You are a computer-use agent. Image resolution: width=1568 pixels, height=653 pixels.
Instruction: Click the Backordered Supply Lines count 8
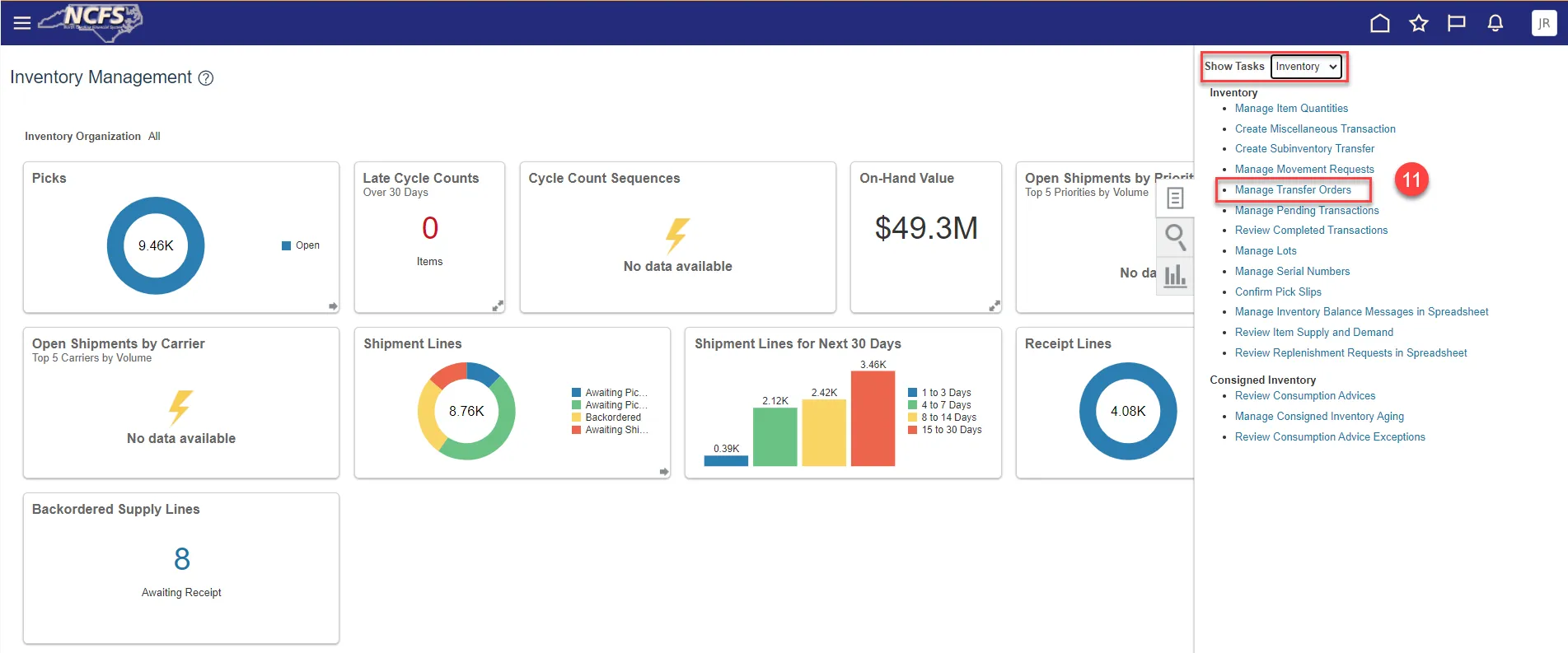pos(182,559)
